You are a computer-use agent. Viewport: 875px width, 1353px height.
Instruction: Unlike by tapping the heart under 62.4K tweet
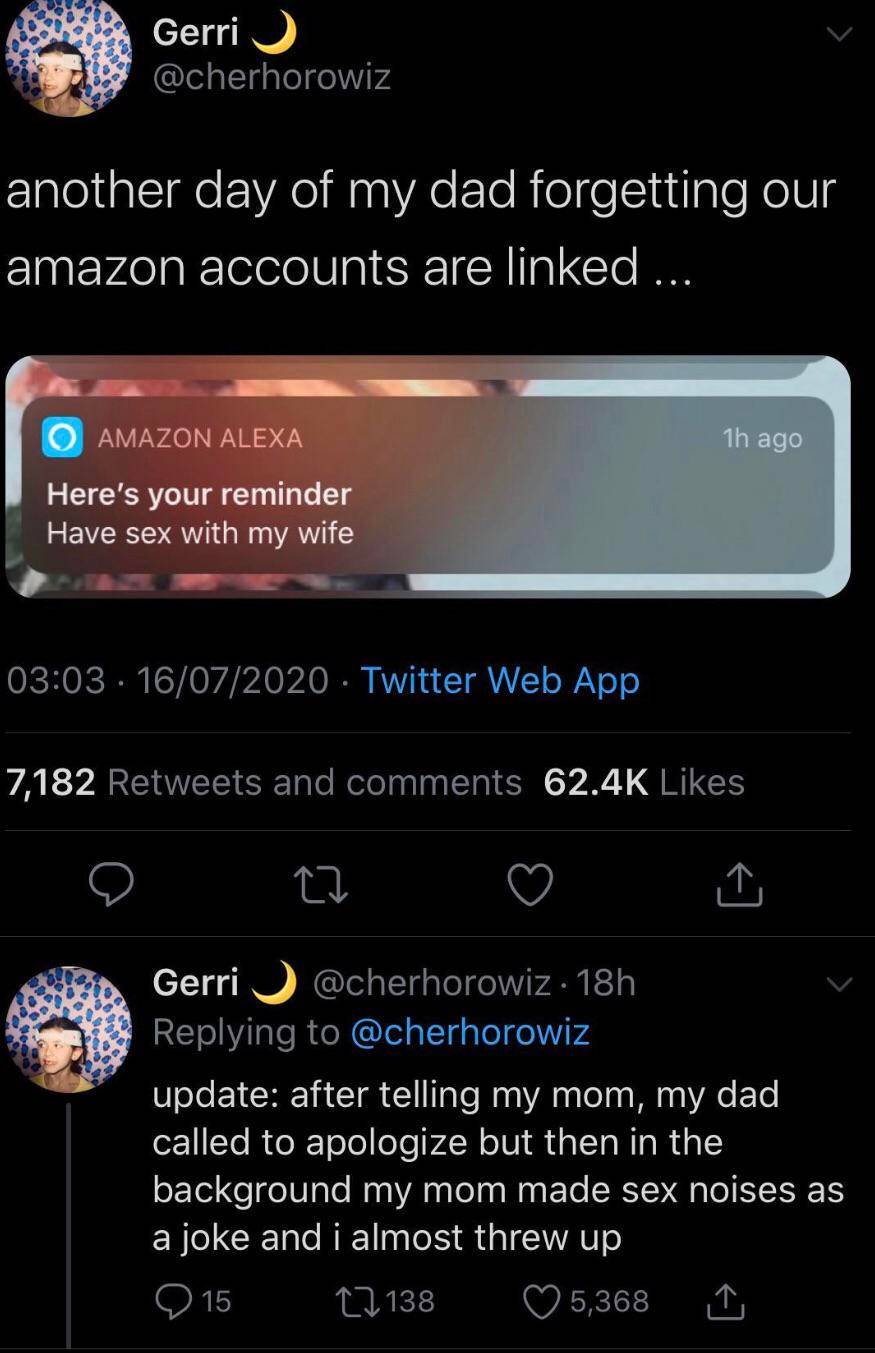click(530, 884)
